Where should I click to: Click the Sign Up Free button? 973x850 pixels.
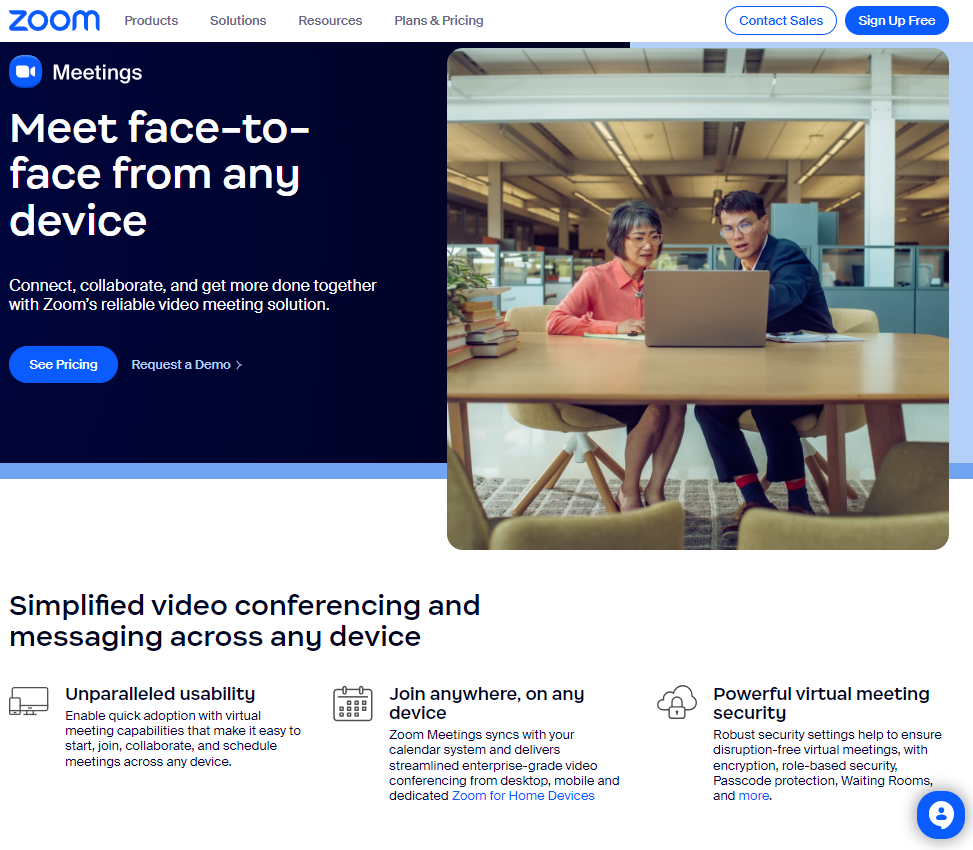click(896, 20)
